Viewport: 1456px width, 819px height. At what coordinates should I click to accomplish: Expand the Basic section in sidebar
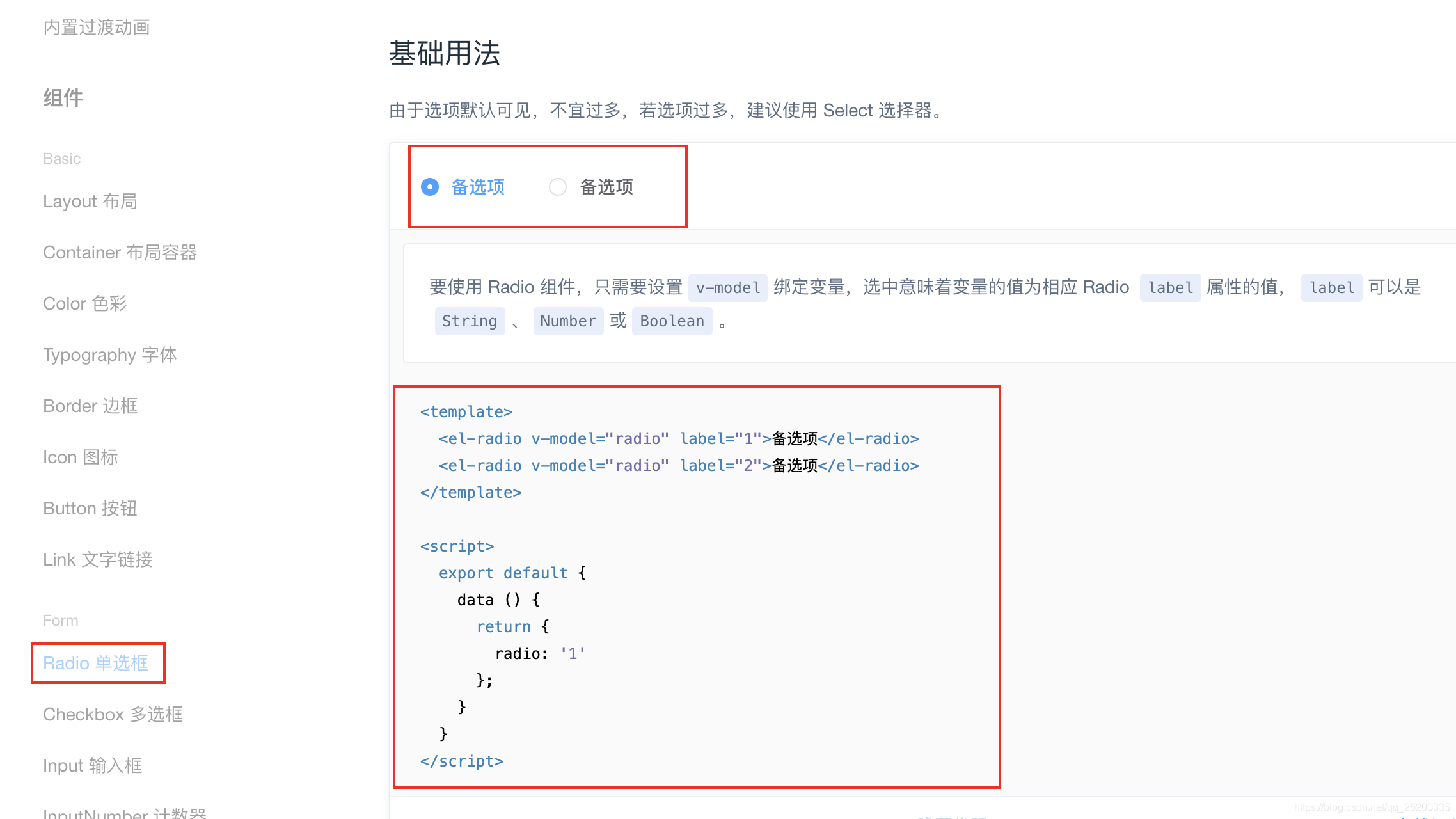point(61,157)
